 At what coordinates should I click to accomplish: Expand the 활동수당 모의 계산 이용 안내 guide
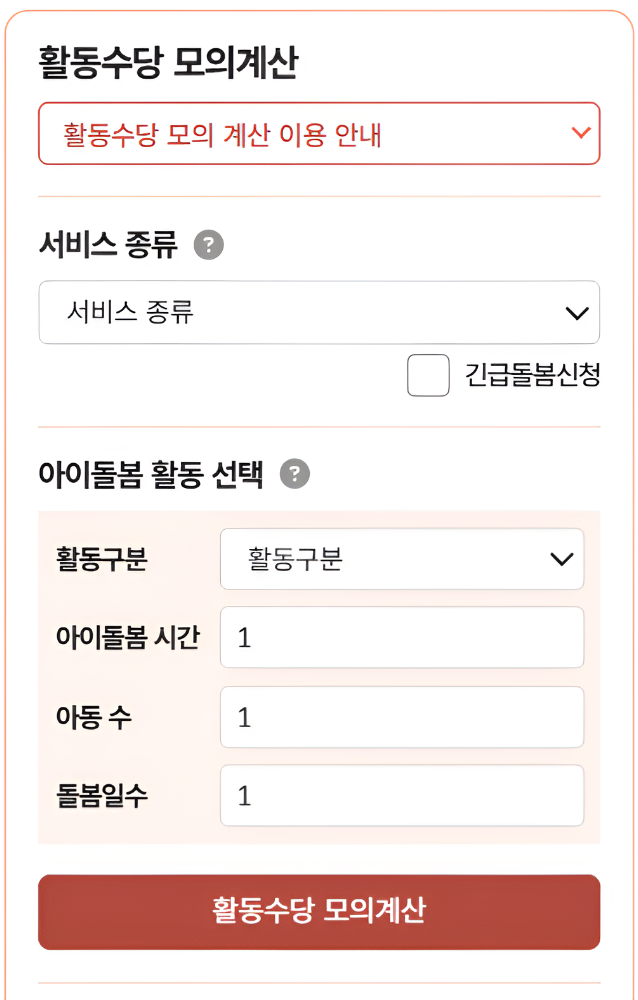coord(318,131)
